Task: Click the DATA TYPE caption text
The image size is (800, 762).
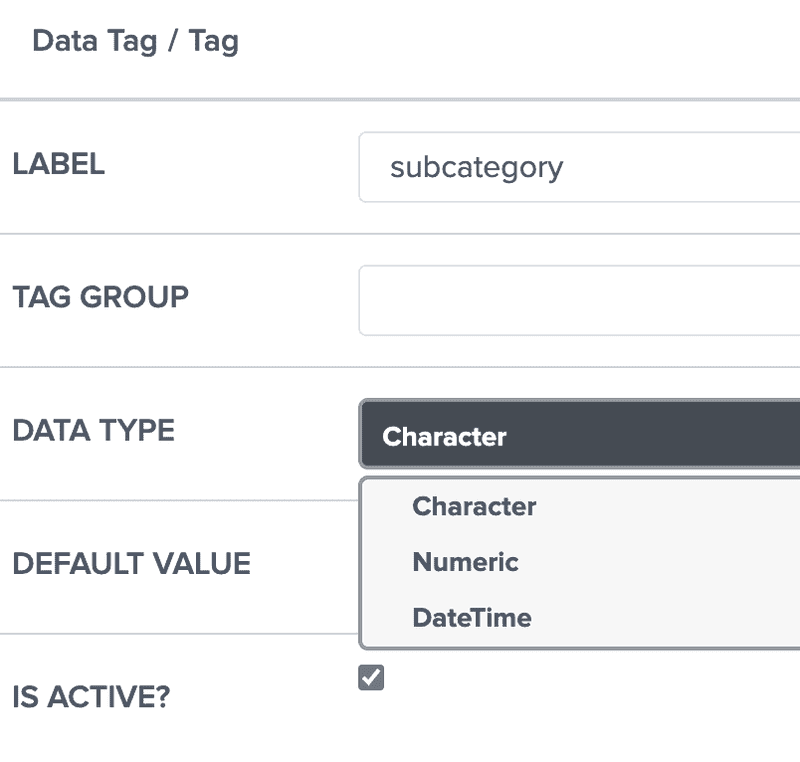Action: (93, 431)
